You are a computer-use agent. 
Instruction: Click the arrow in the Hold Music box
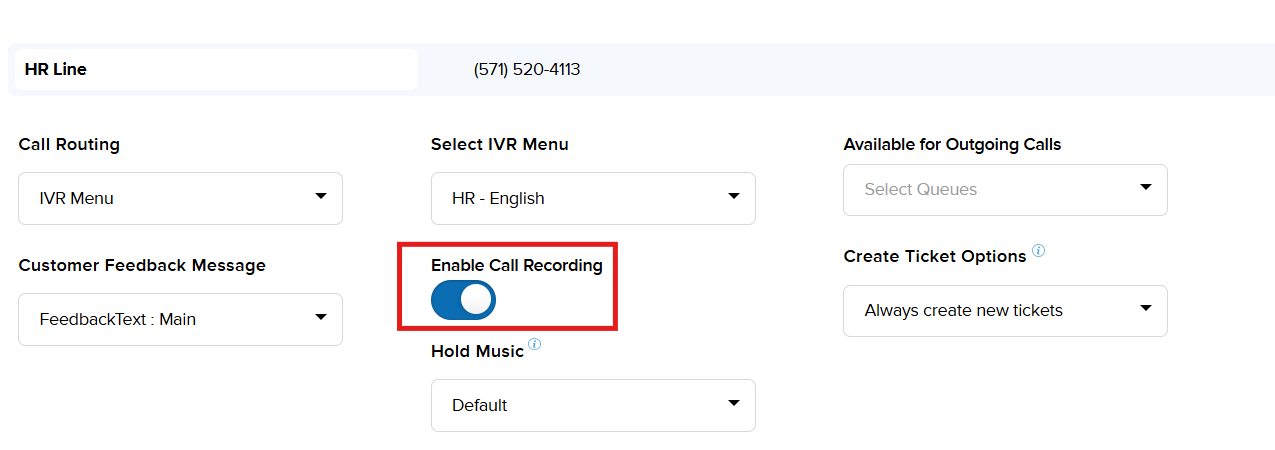pos(734,403)
